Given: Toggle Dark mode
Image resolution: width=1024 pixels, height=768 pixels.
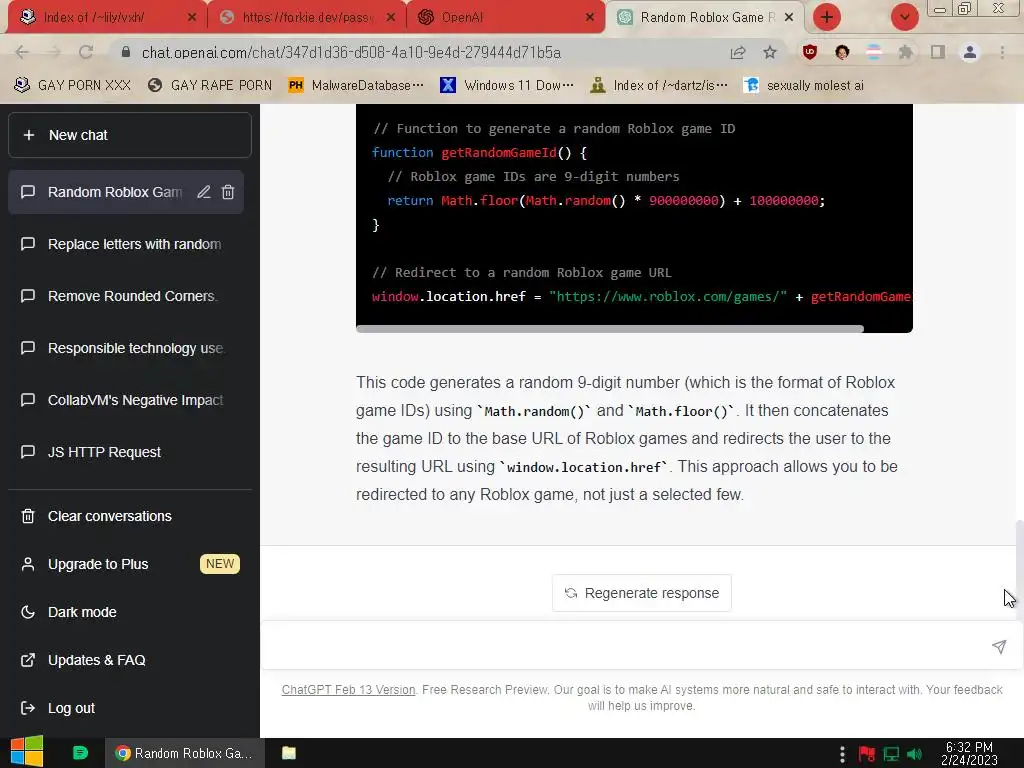Looking at the screenshot, I should click(129, 612).
